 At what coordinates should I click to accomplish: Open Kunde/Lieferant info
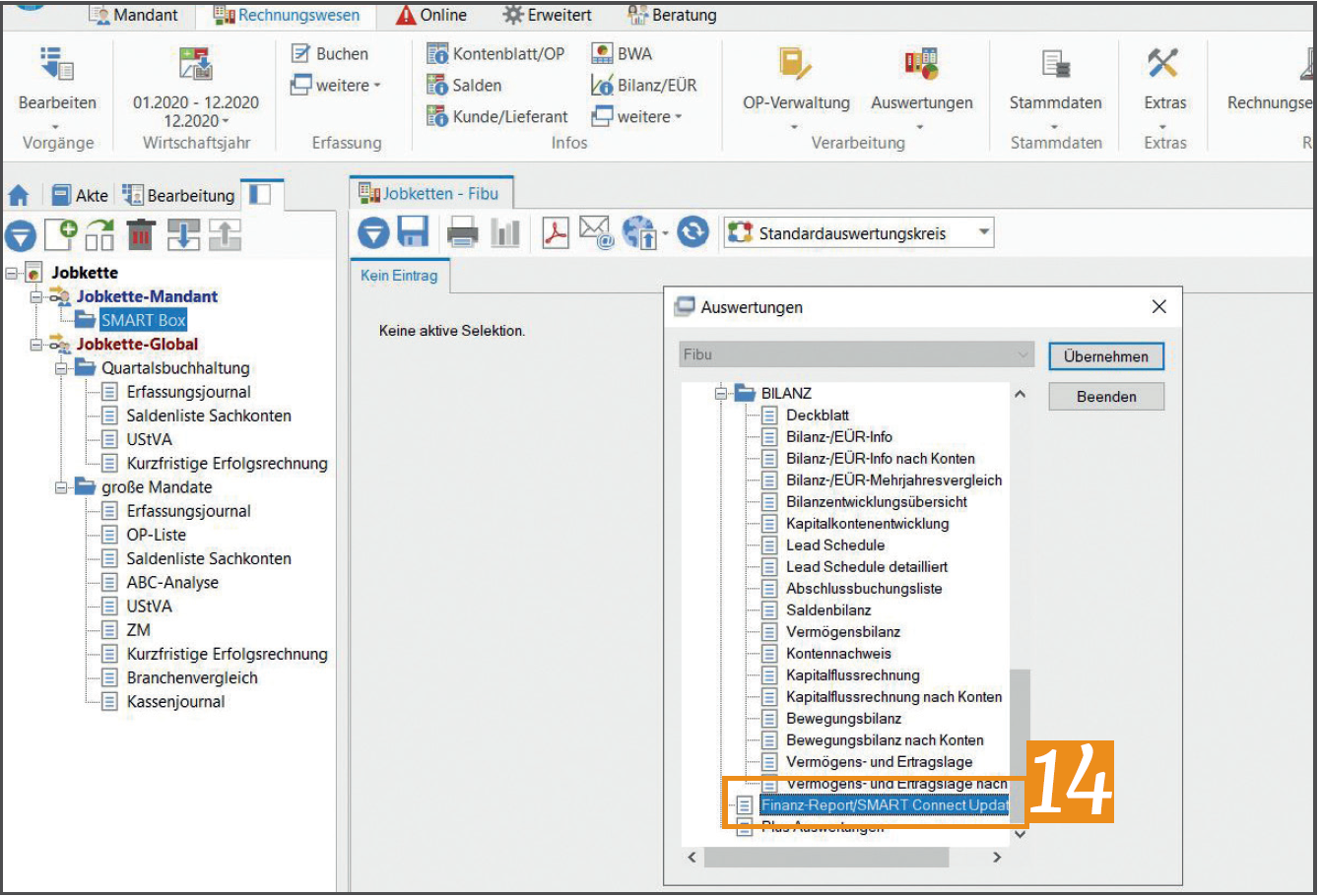(x=497, y=117)
